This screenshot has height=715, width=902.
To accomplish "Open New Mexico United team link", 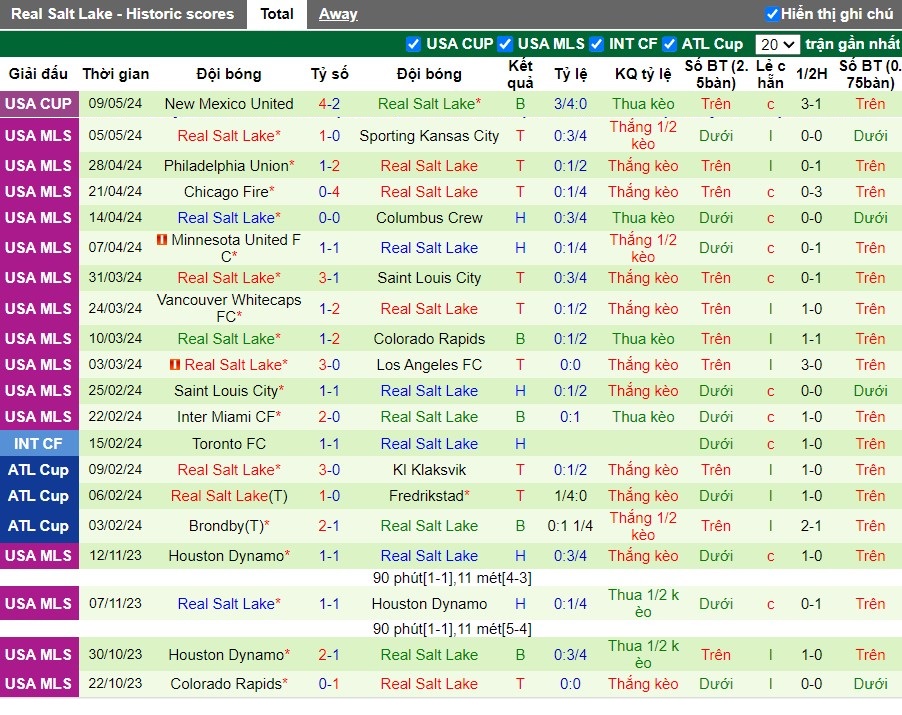I will pos(229,104).
